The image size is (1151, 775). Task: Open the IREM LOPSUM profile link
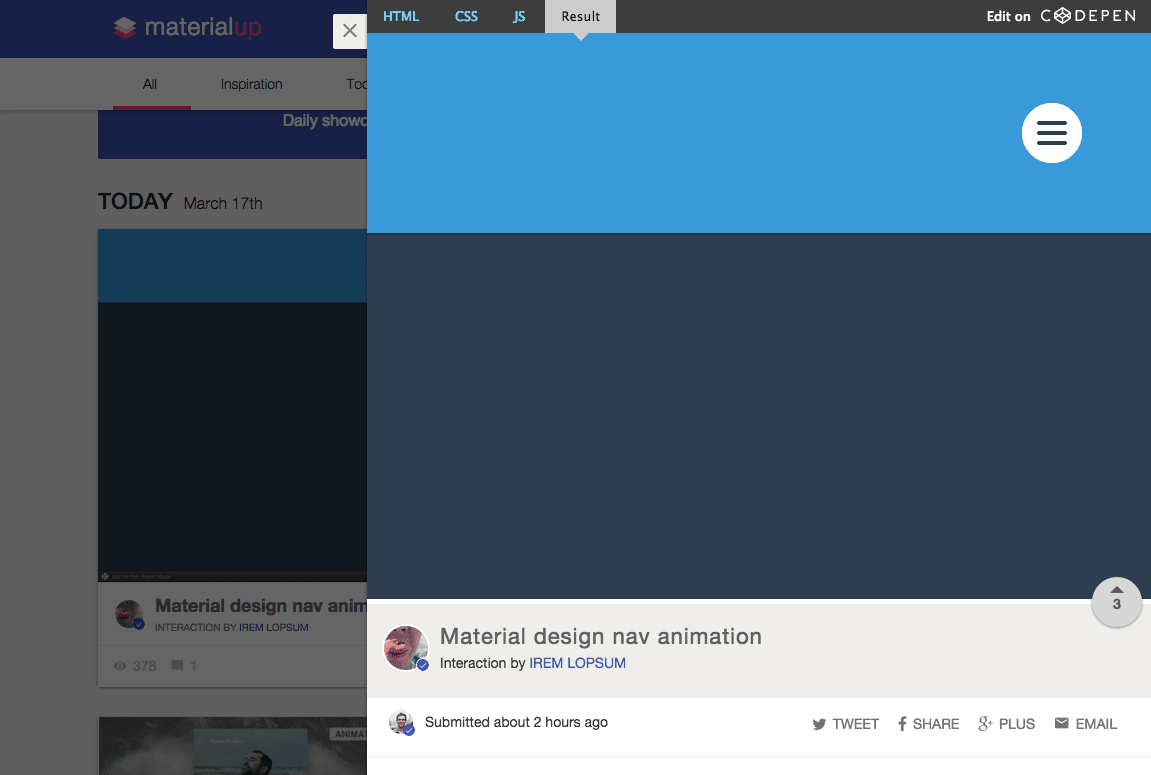tap(577, 663)
